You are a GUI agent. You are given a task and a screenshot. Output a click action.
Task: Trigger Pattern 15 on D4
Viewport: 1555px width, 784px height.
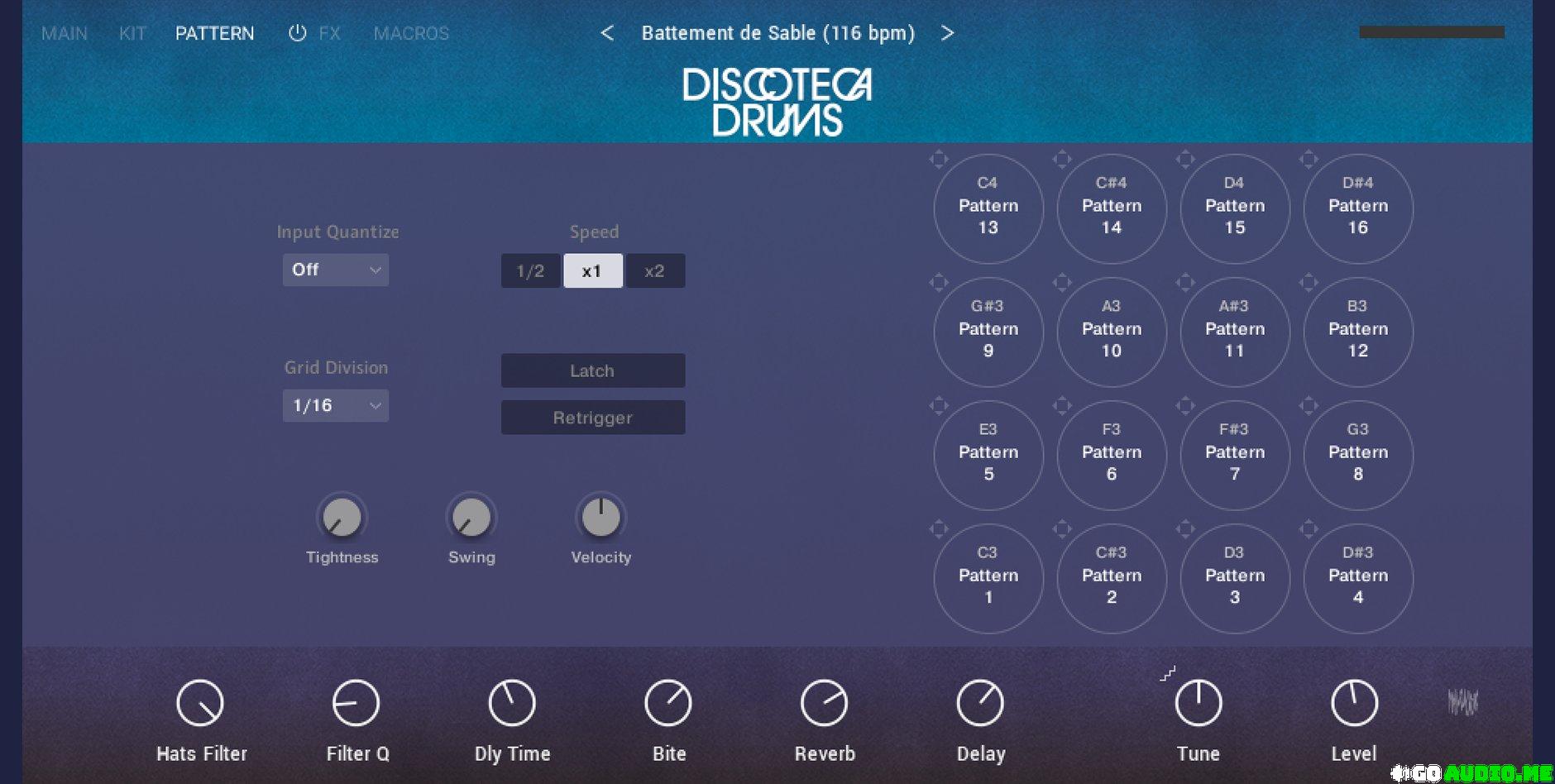[x=1235, y=209]
